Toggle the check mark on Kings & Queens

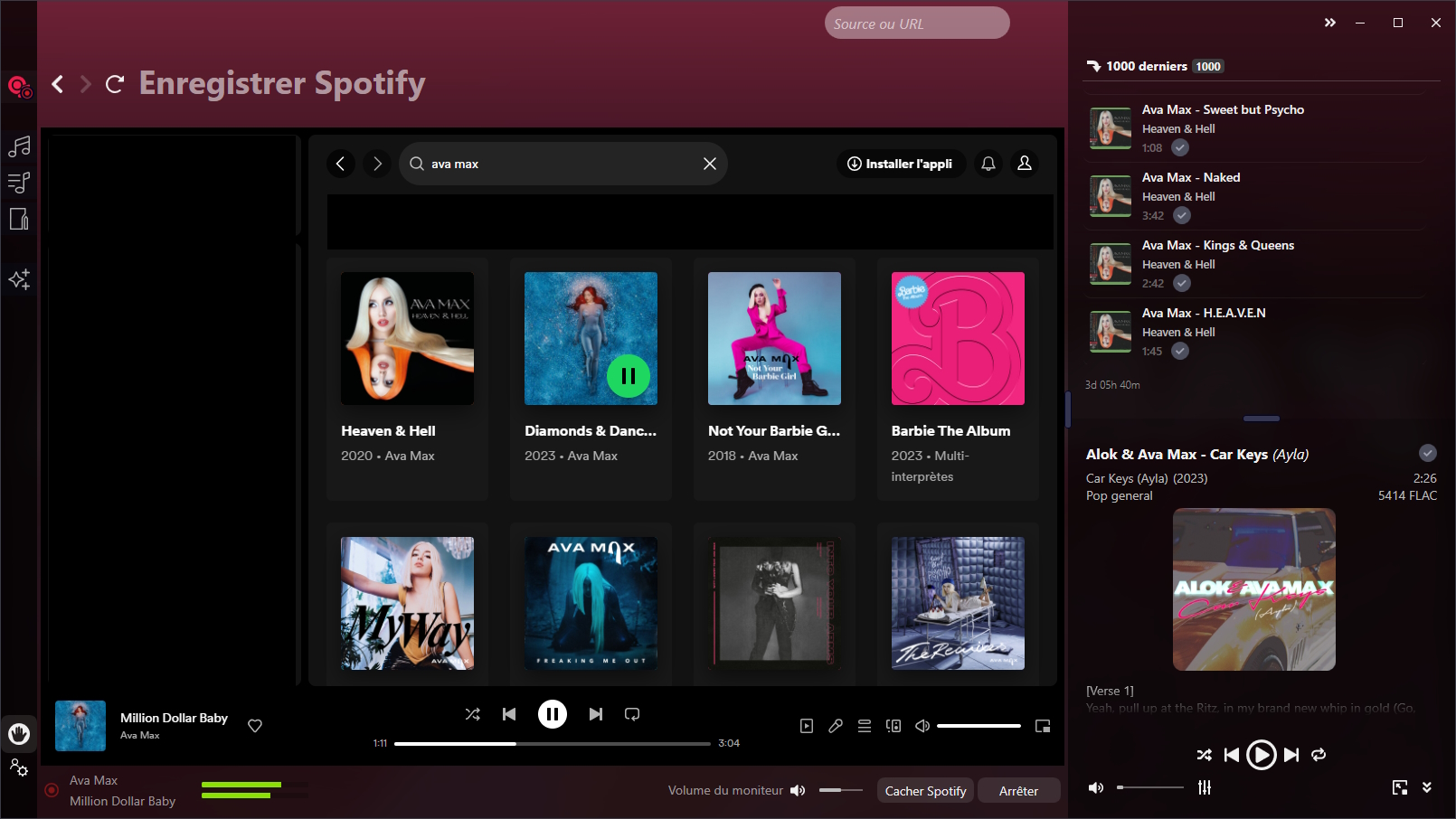(x=1182, y=283)
